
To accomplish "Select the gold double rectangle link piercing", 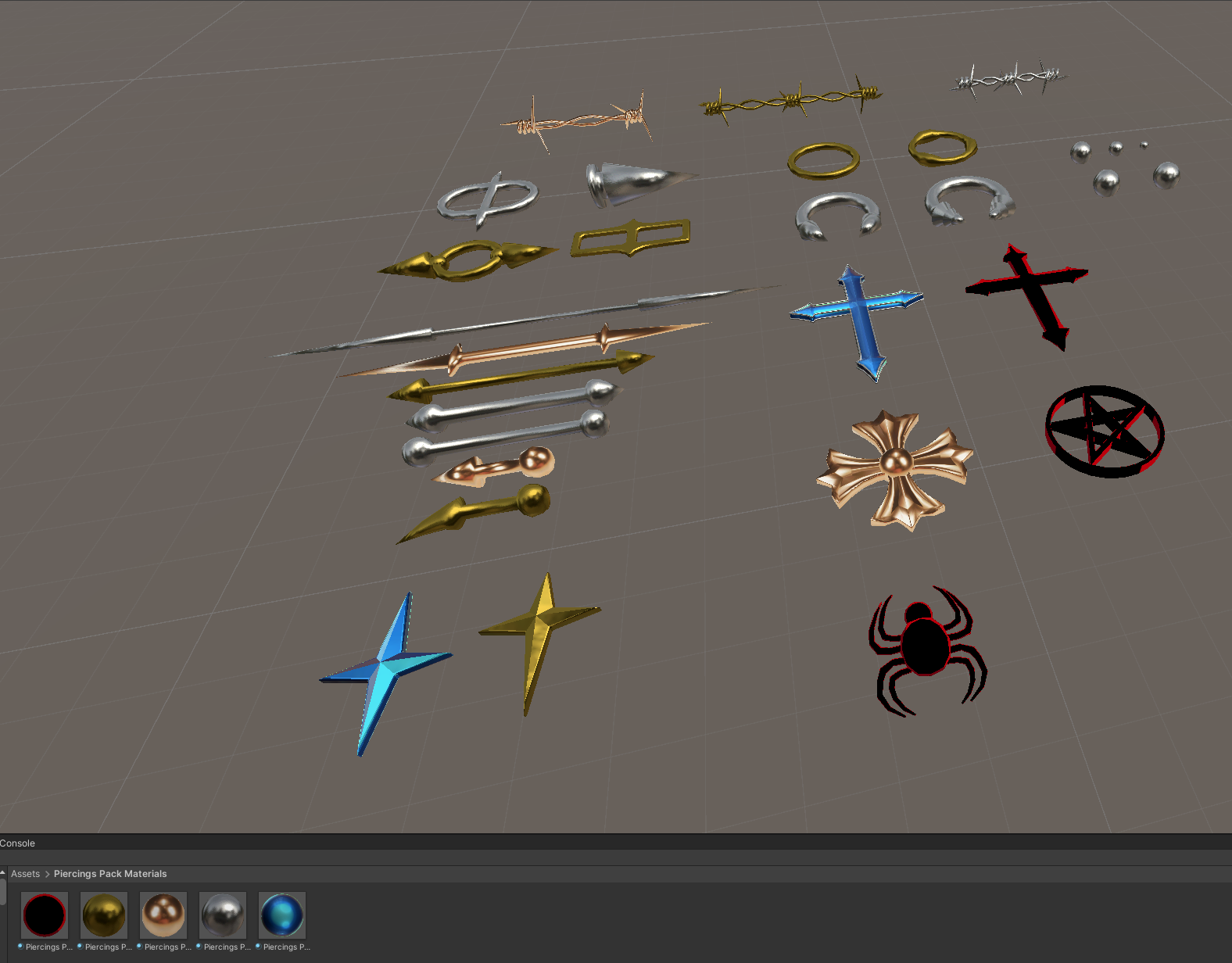I will [x=630, y=238].
